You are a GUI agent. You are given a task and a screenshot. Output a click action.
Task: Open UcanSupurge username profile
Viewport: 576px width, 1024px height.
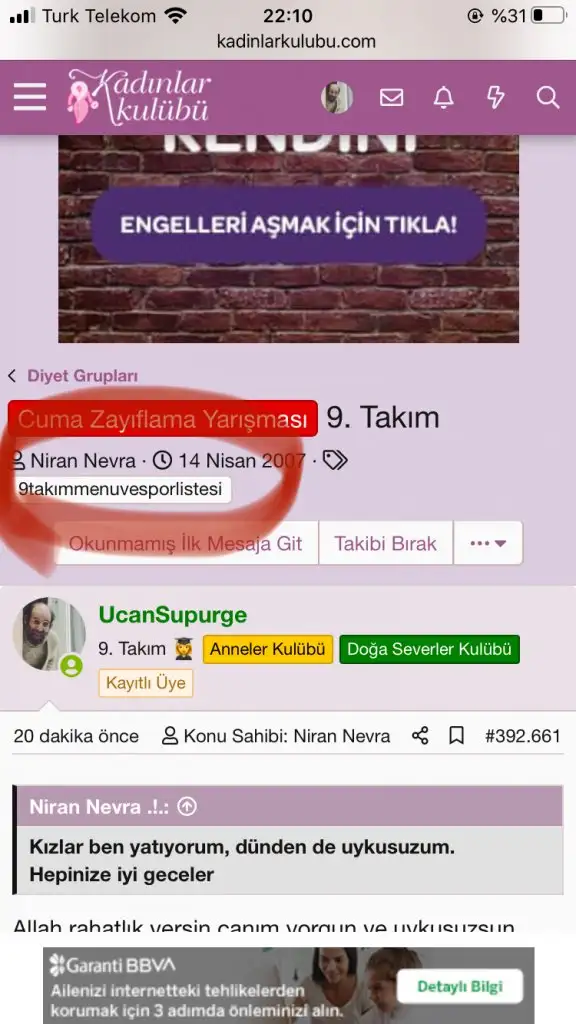[173, 615]
